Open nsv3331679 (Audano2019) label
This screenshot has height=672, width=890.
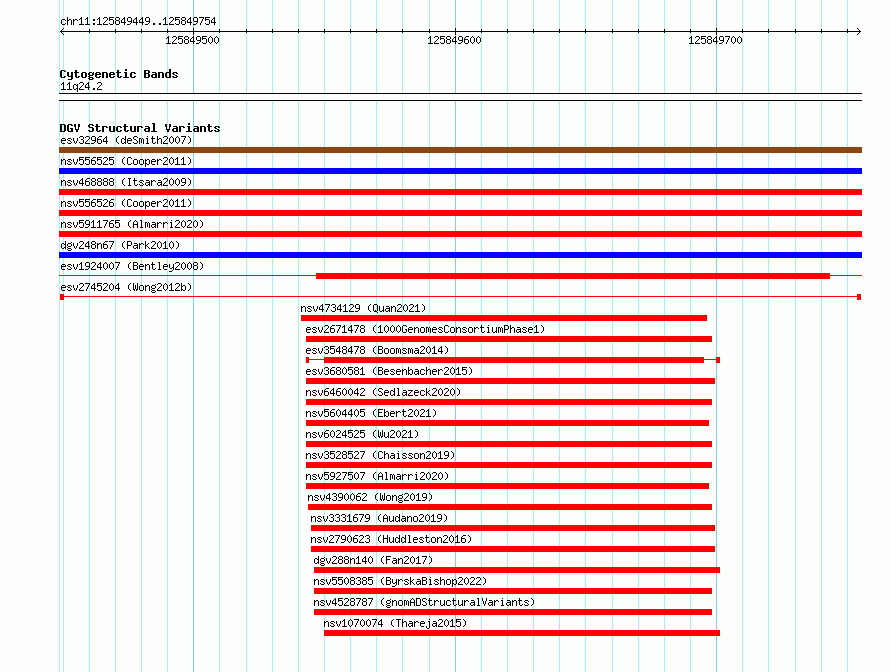[x=379, y=518]
